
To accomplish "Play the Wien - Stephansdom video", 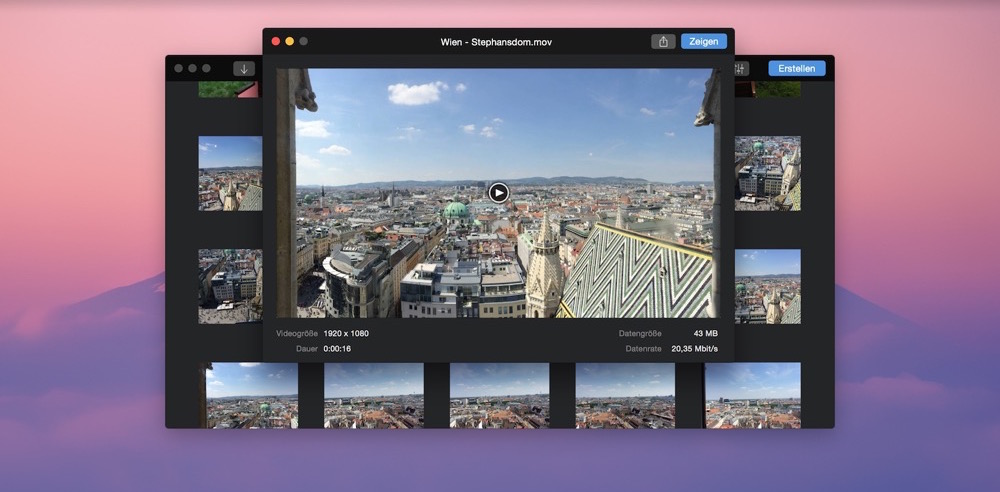I will point(498,192).
